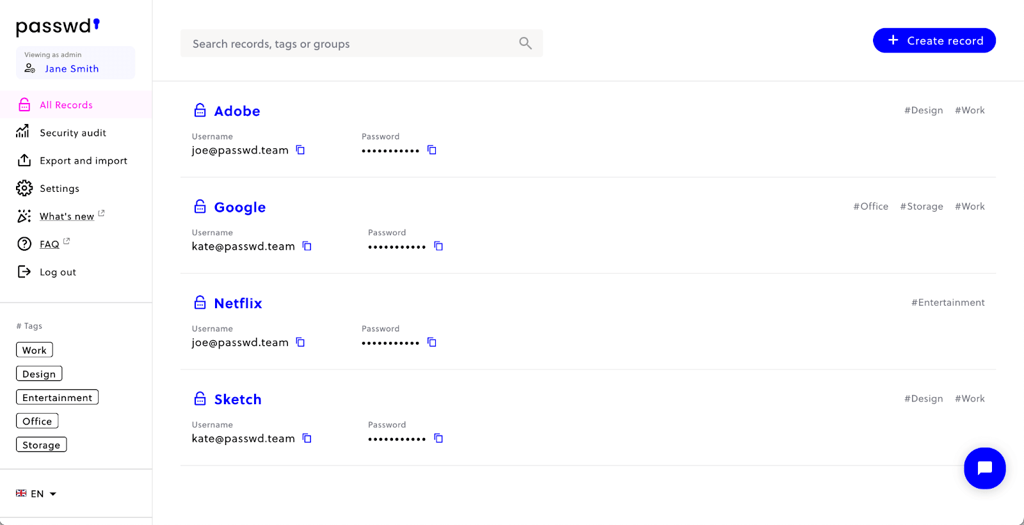The width and height of the screenshot is (1024, 525).
Task: Click #Work tag on Sketch record
Action: 970,398
